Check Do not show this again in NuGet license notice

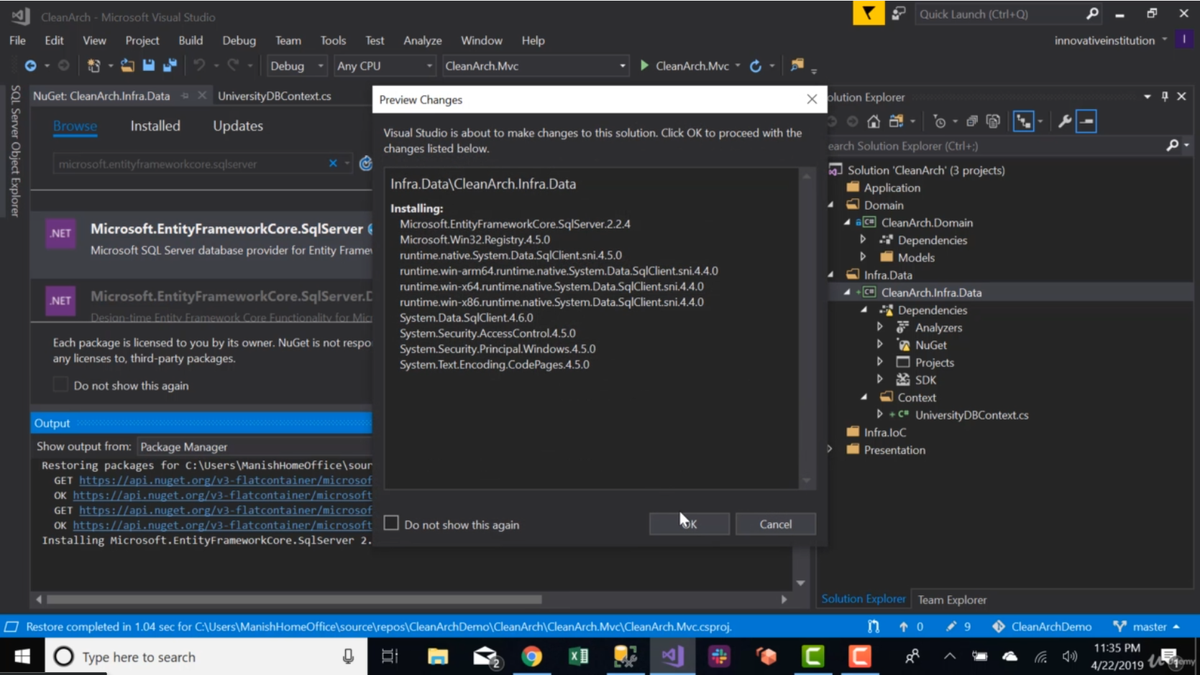coord(61,385)
